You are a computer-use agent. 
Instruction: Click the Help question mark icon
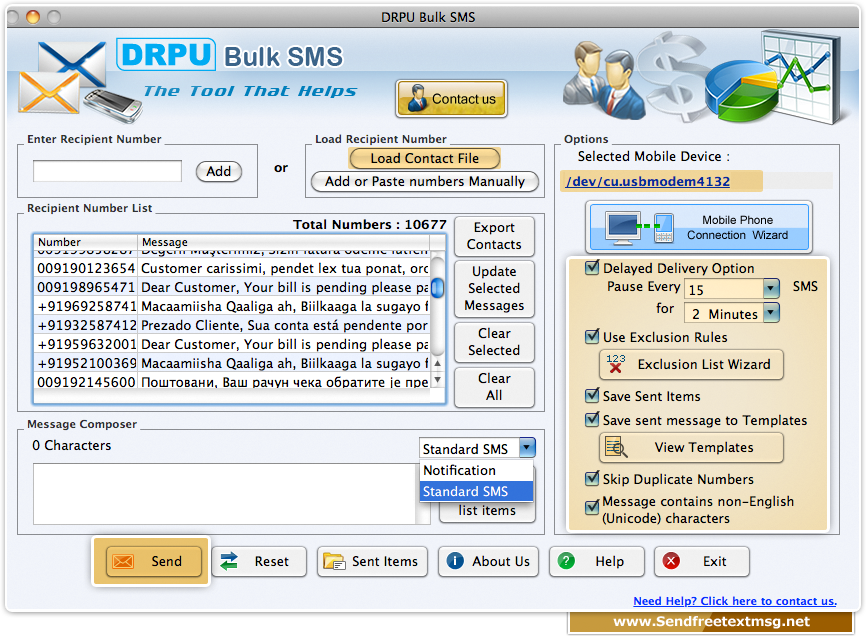point(566,561)
